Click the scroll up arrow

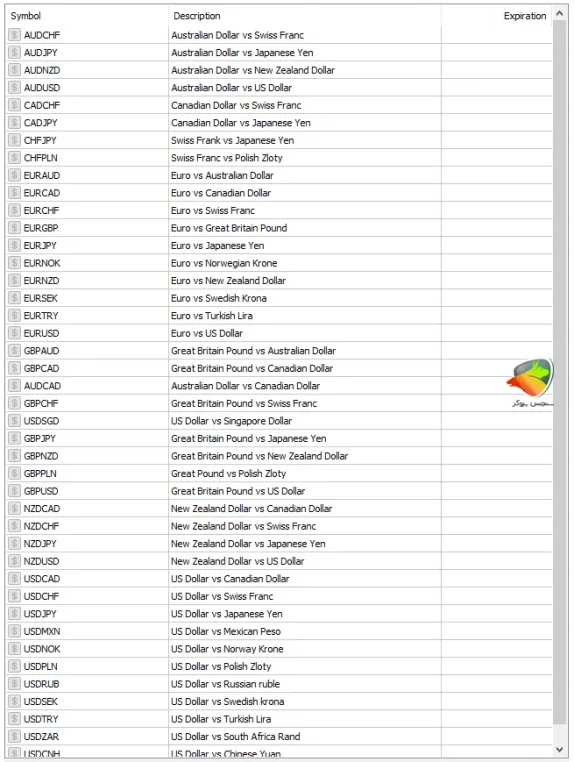[559, 14]
